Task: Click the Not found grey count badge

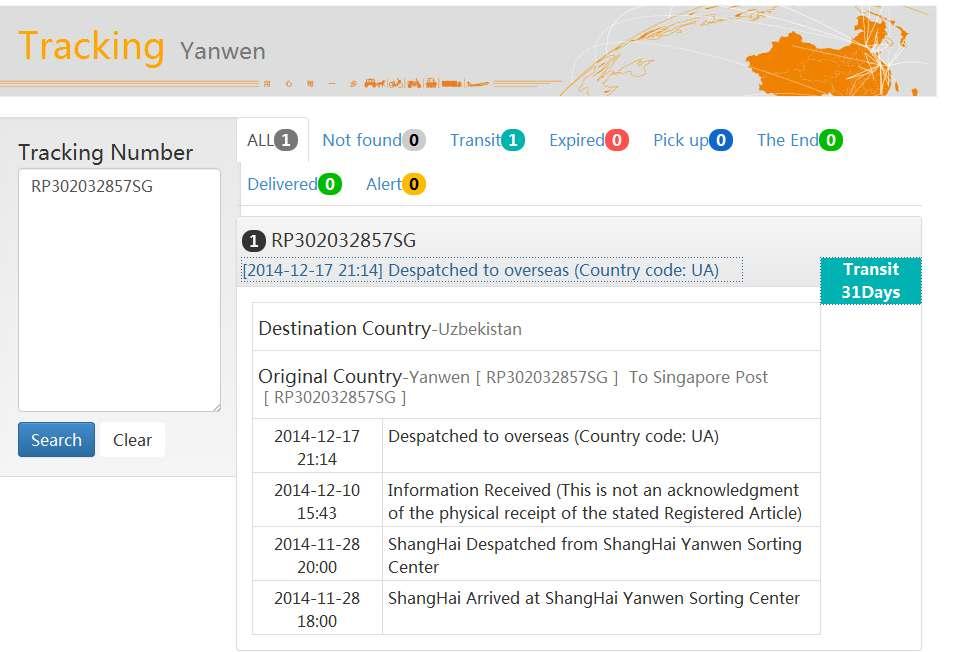Action: coord(414,140)
